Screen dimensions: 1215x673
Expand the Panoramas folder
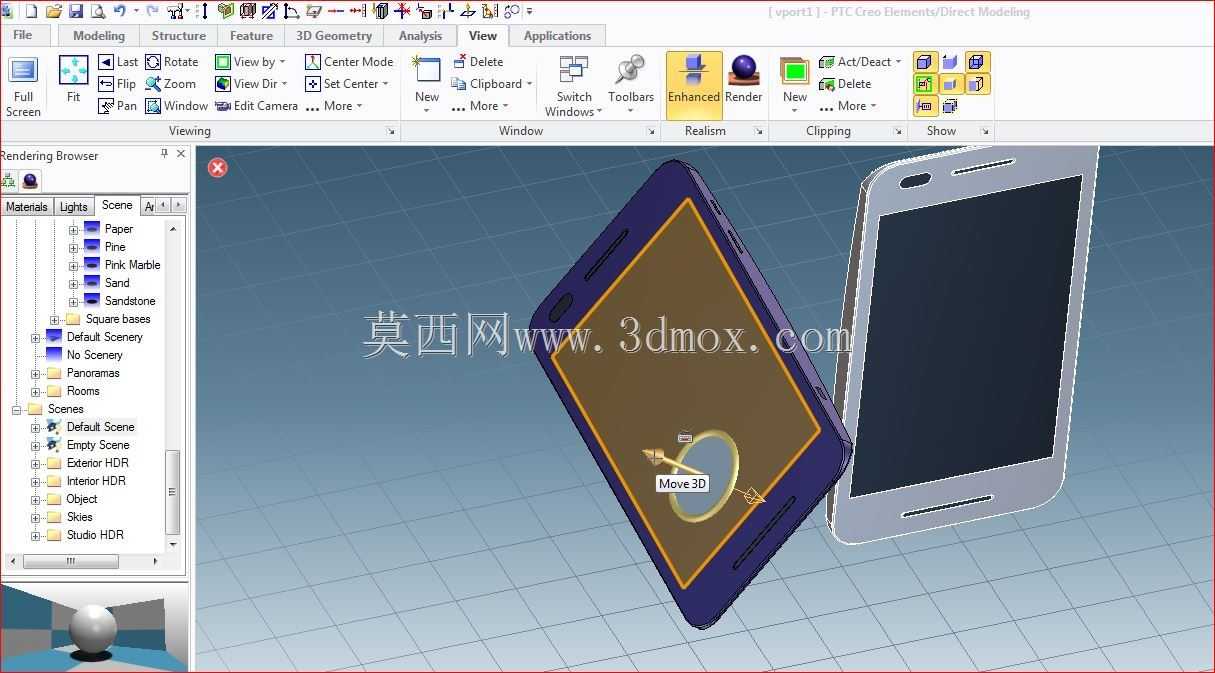pyautogui.click(x=36, y=374)
